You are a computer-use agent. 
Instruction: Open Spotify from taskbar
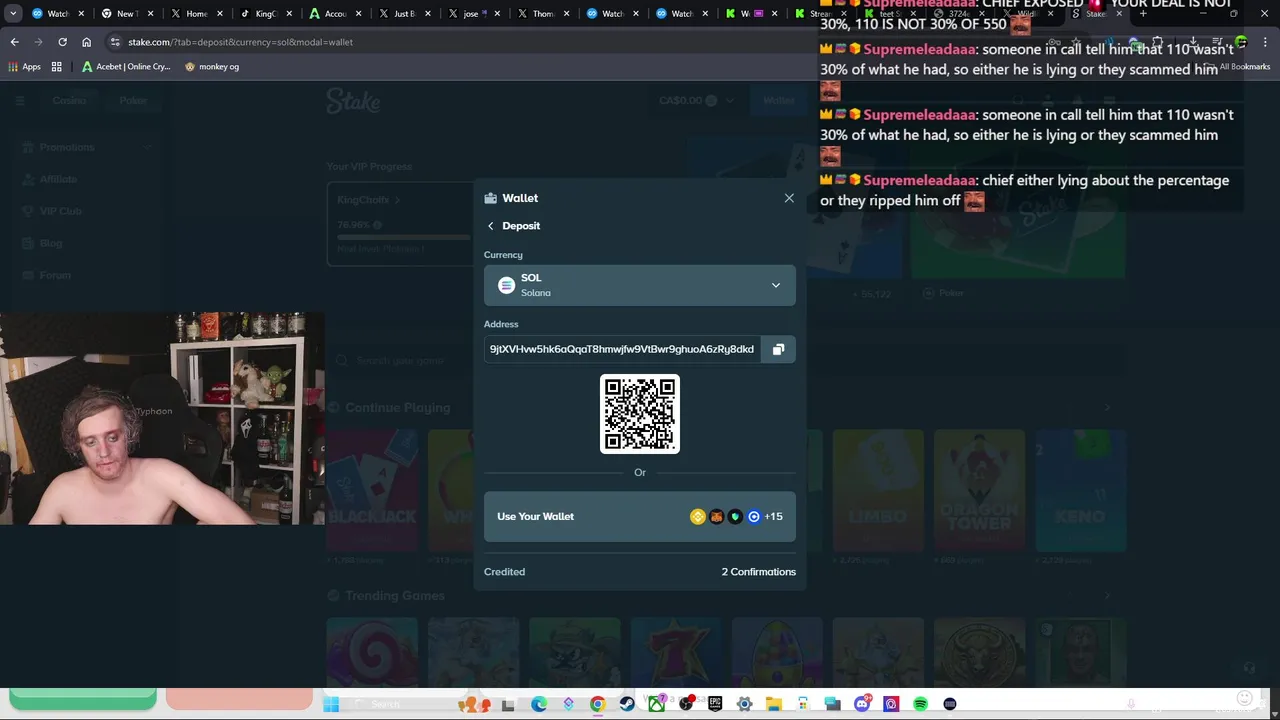[x=921, y=704]
